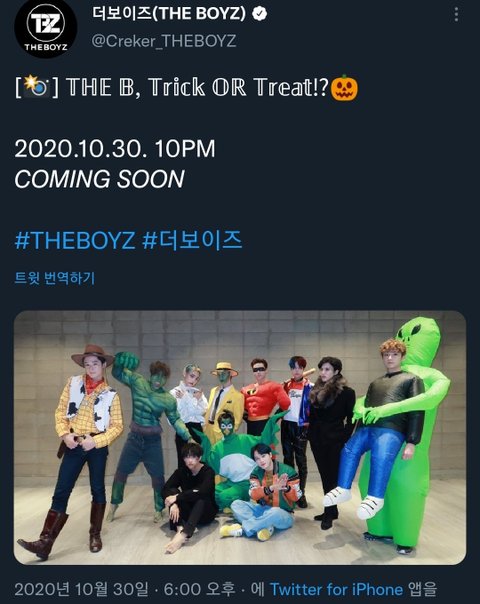Click the jack-o-lantern pumpkin emoji

click(344, 88)
